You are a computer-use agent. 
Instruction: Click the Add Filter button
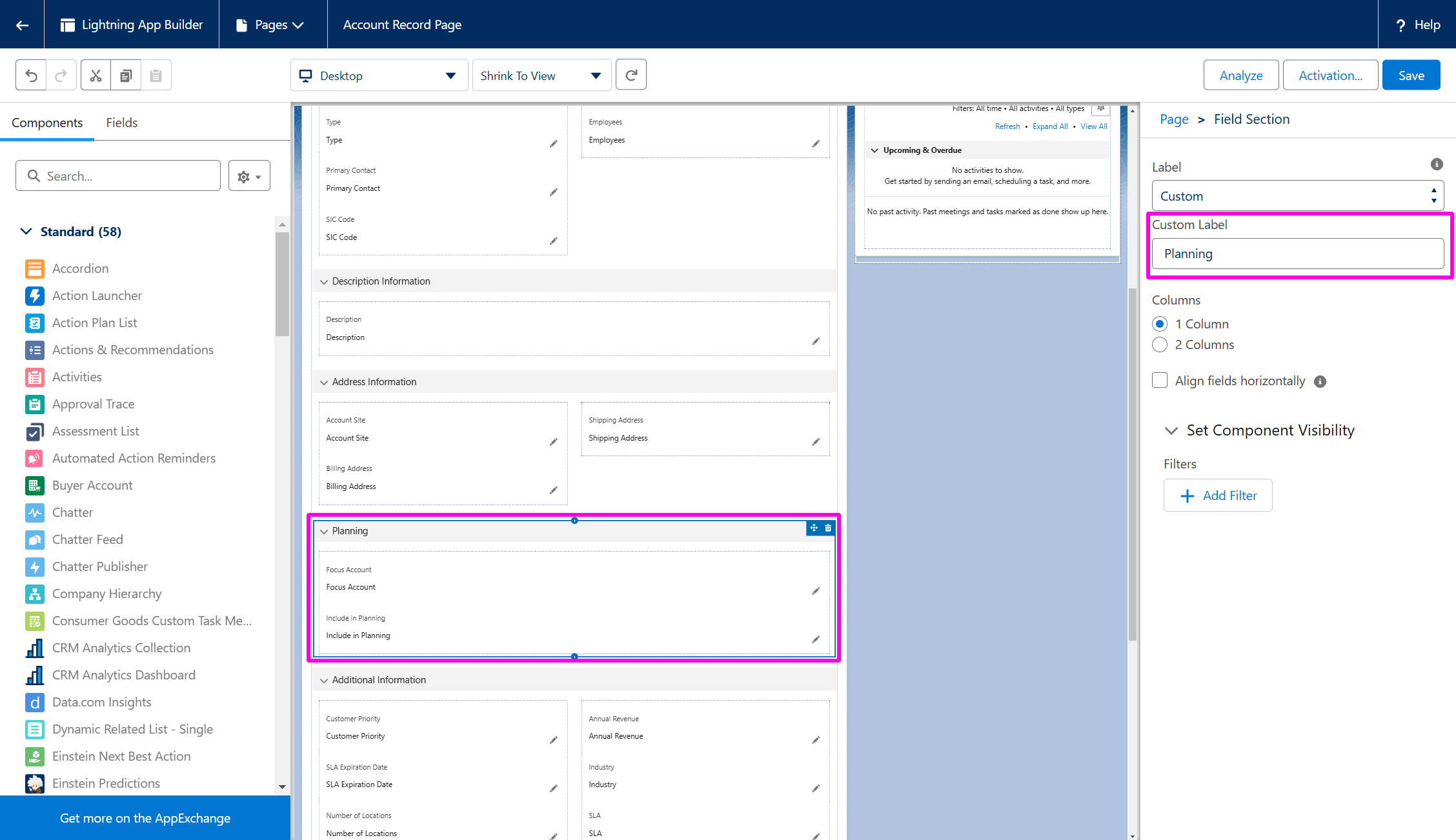(1218, 495)
